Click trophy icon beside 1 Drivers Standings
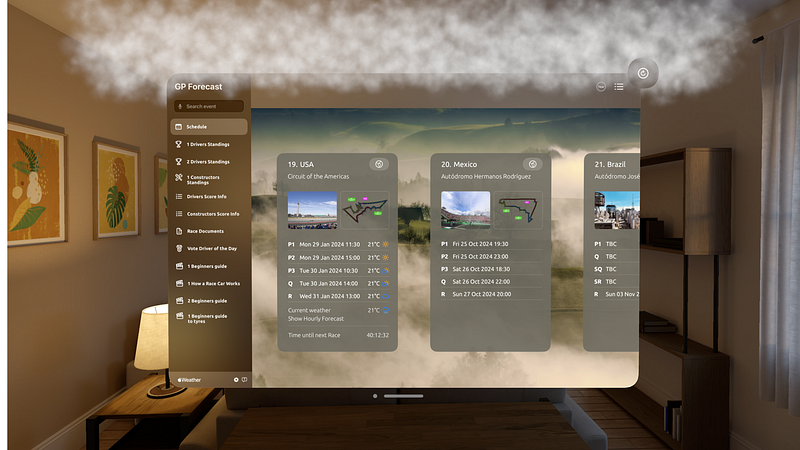Image resolution: width=800 pixels, height=450 pixels. click(x=179, y=144)
